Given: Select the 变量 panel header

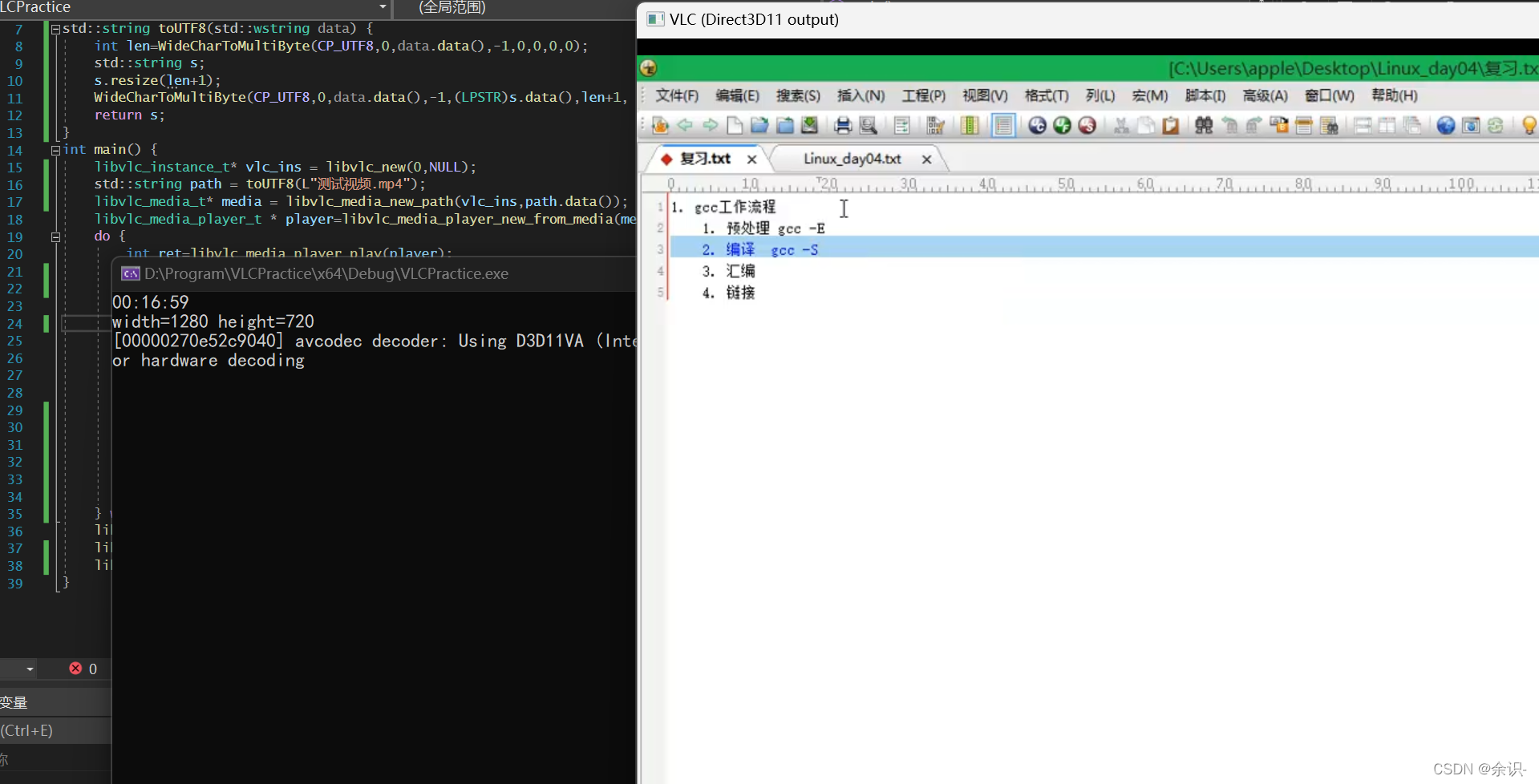Looking at the screenshot, I should pos(14,702).
